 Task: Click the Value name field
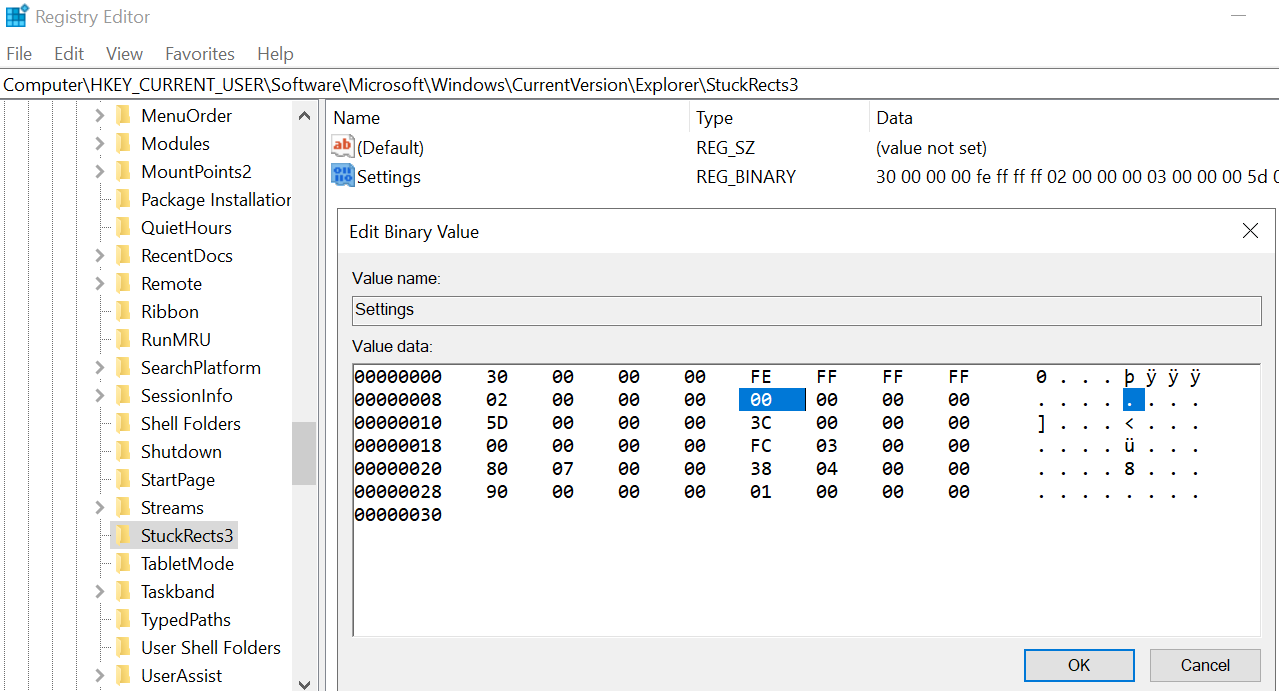[807, 310]
